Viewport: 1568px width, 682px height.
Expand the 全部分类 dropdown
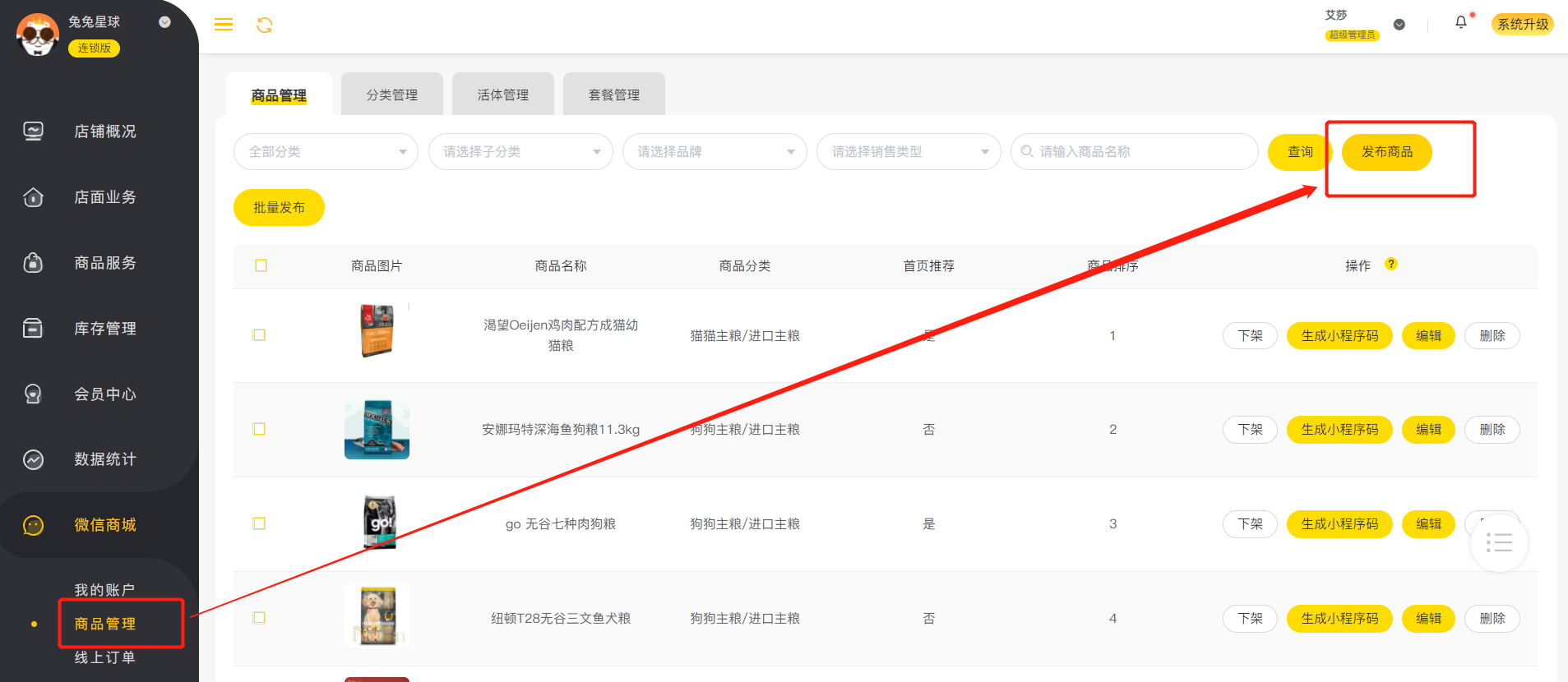326,152
